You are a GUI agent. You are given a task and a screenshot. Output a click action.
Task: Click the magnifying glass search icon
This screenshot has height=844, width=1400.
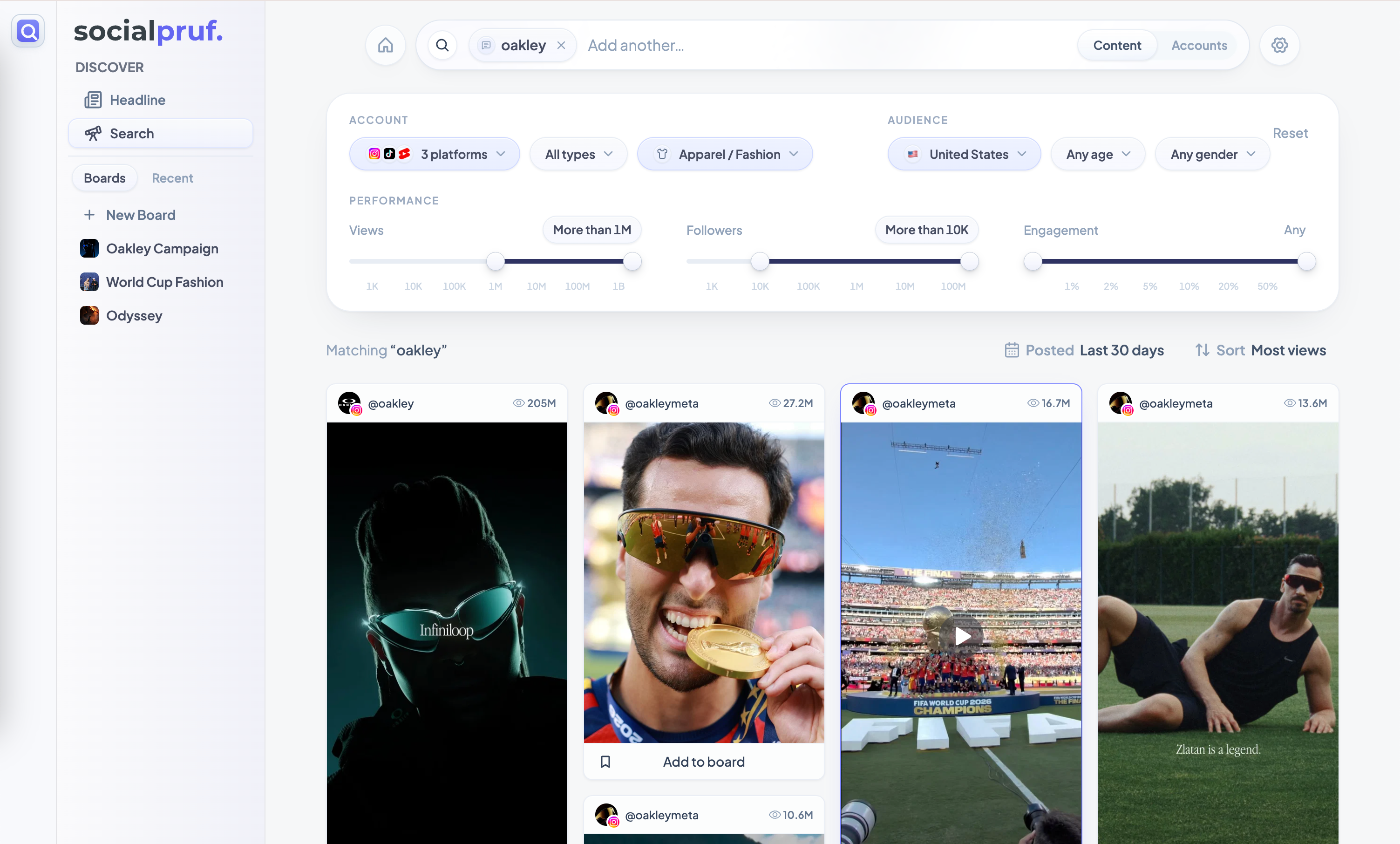tap(442, 46)
